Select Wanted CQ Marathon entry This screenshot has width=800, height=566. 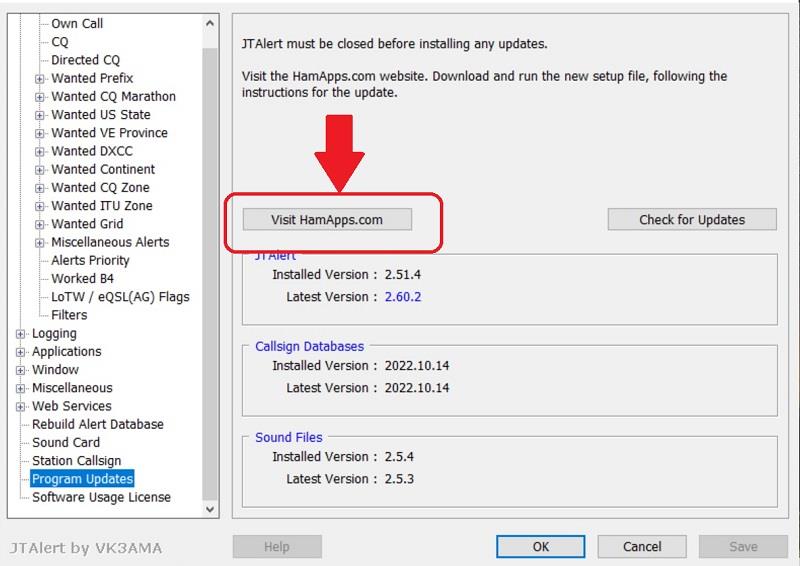point(113,96)
